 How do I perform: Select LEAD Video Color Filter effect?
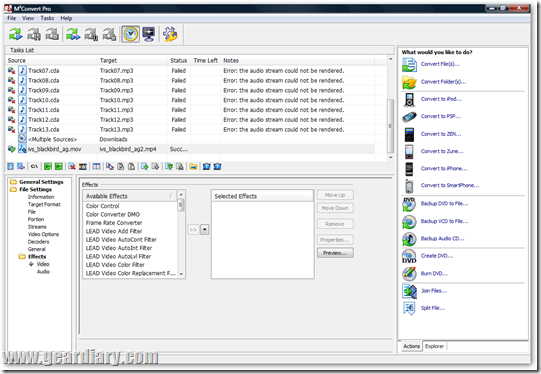(115, 265)
